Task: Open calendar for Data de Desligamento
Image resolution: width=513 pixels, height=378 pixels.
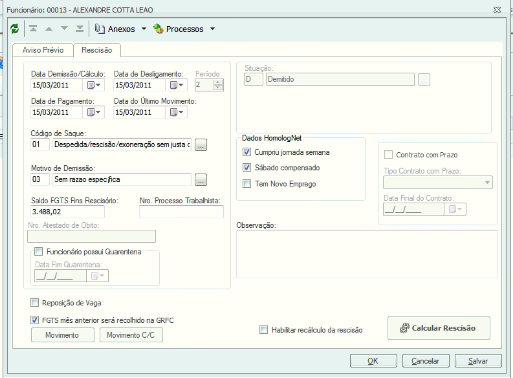Action: pos(176,85)
